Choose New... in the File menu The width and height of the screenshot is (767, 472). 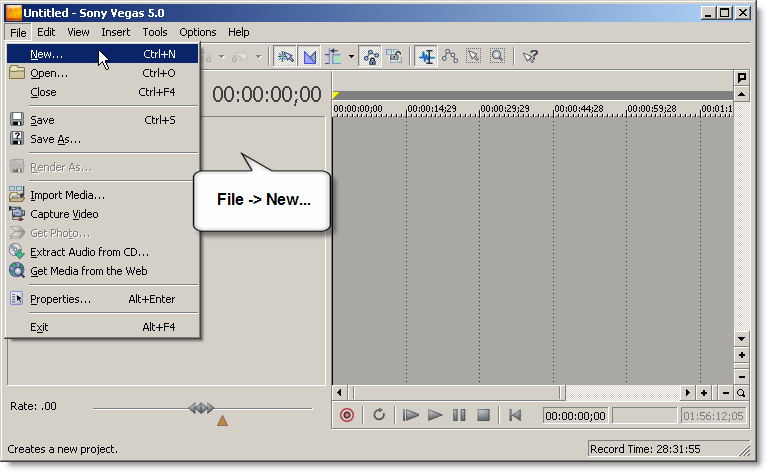pos(102,54)
